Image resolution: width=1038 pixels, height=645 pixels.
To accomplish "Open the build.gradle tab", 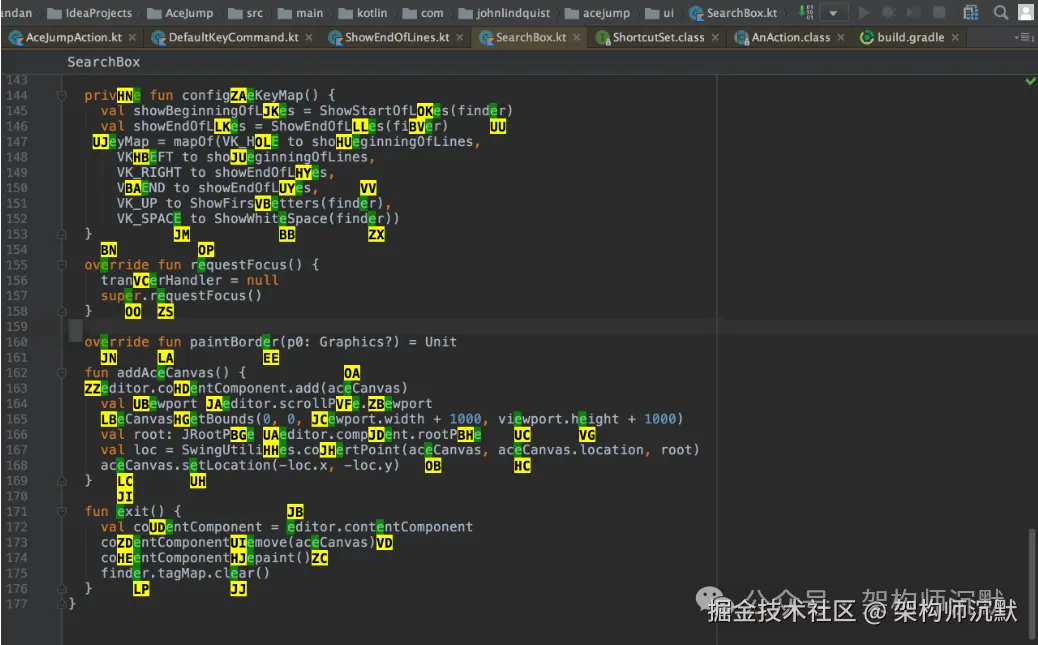I will [x=910, y=38].
